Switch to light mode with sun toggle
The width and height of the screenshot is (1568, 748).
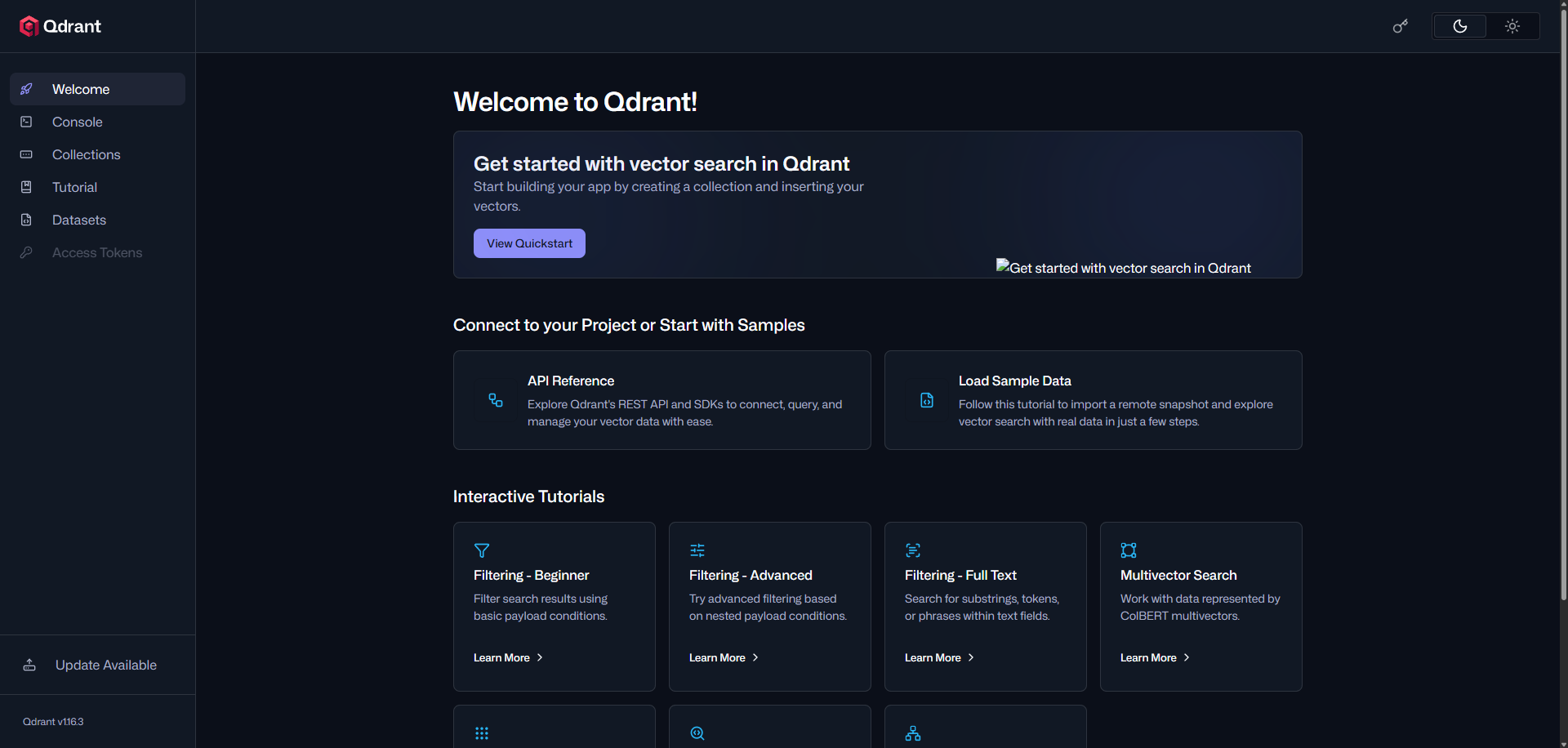(x=1512, y=26)
